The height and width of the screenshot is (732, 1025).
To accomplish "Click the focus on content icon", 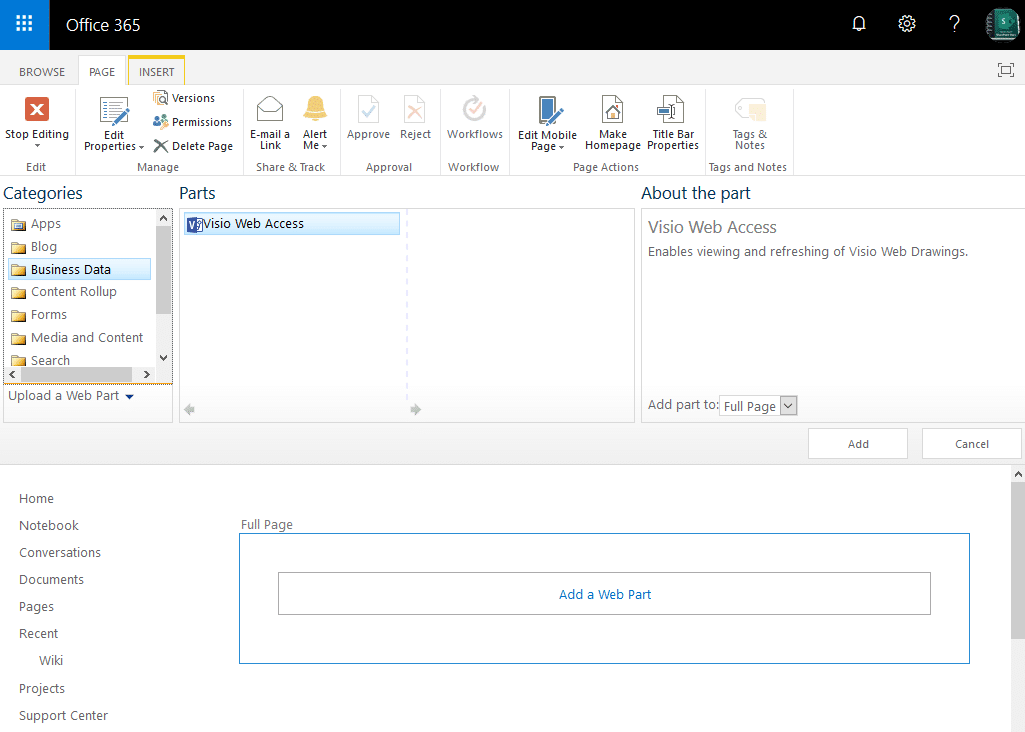I will coord(1006,70).
